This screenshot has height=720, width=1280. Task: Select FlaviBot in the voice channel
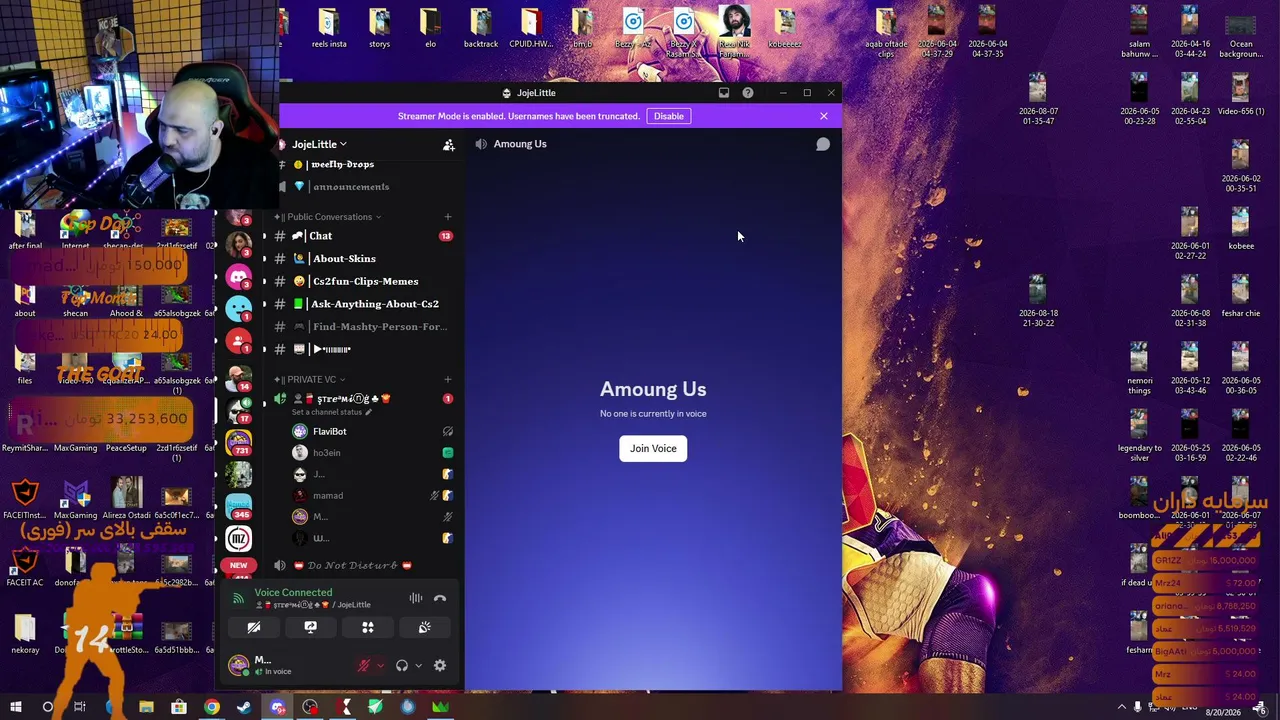point(372,432)
